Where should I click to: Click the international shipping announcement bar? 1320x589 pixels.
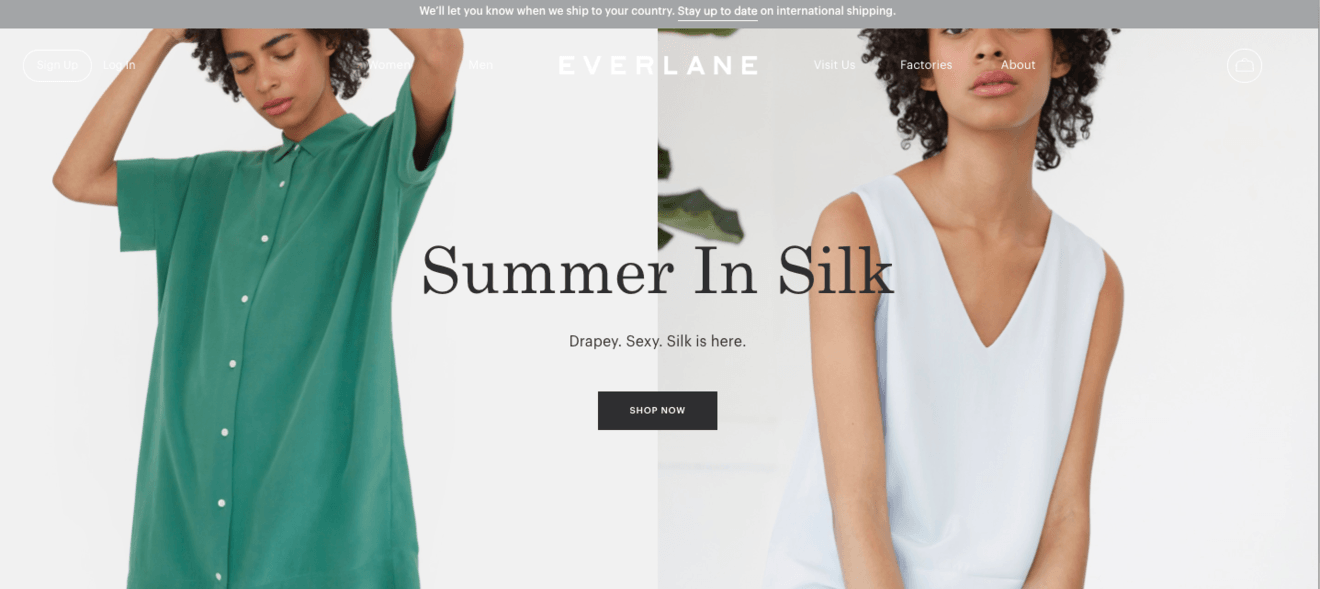660,13
